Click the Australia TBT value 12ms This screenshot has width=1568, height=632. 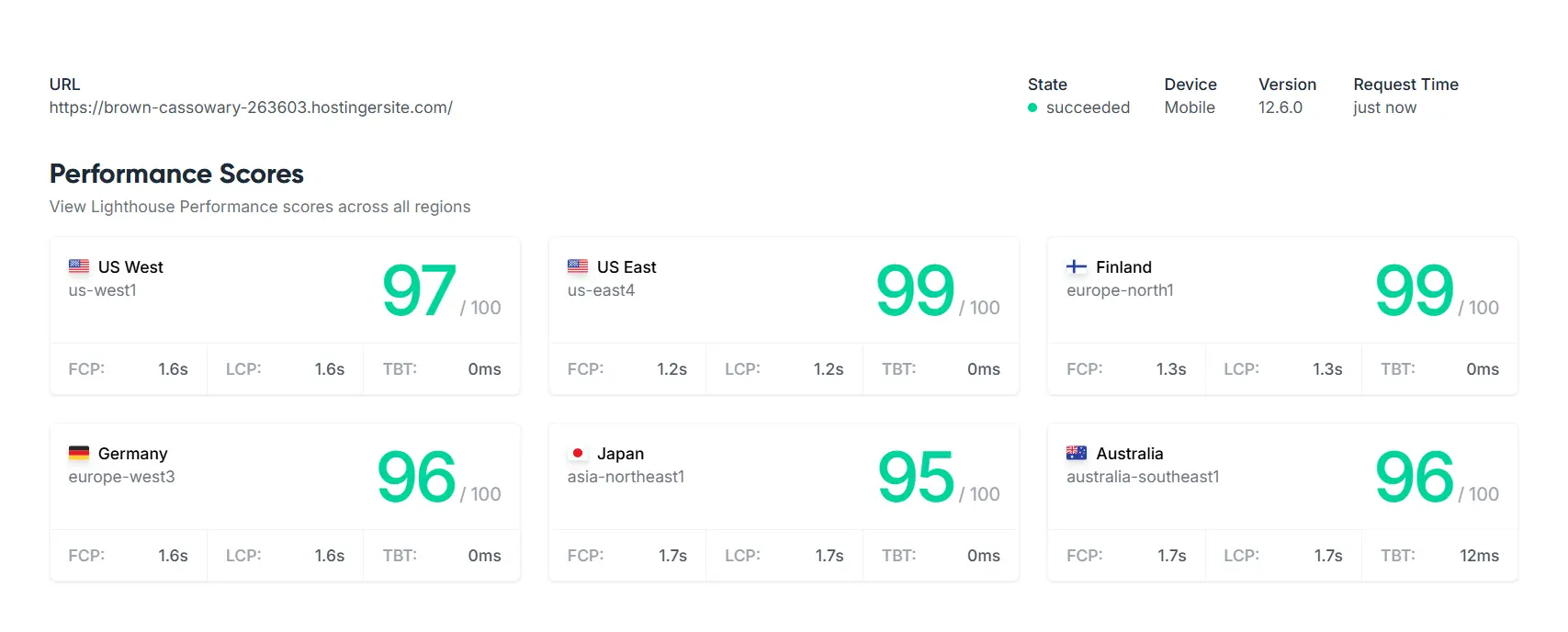pyautogui.click(x=1479, y=556)
